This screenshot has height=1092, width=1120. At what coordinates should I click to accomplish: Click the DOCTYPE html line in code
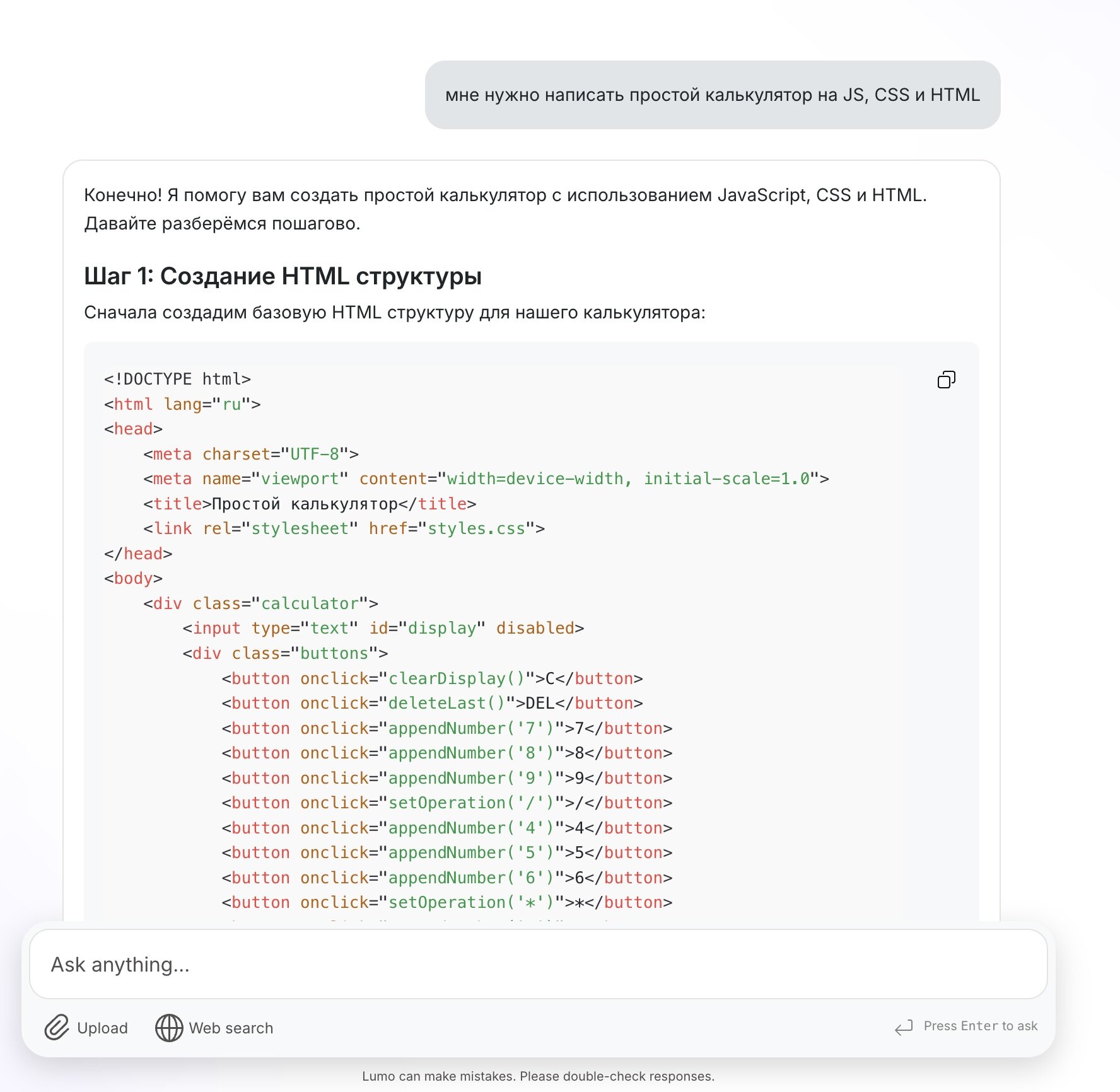(177, 379)
